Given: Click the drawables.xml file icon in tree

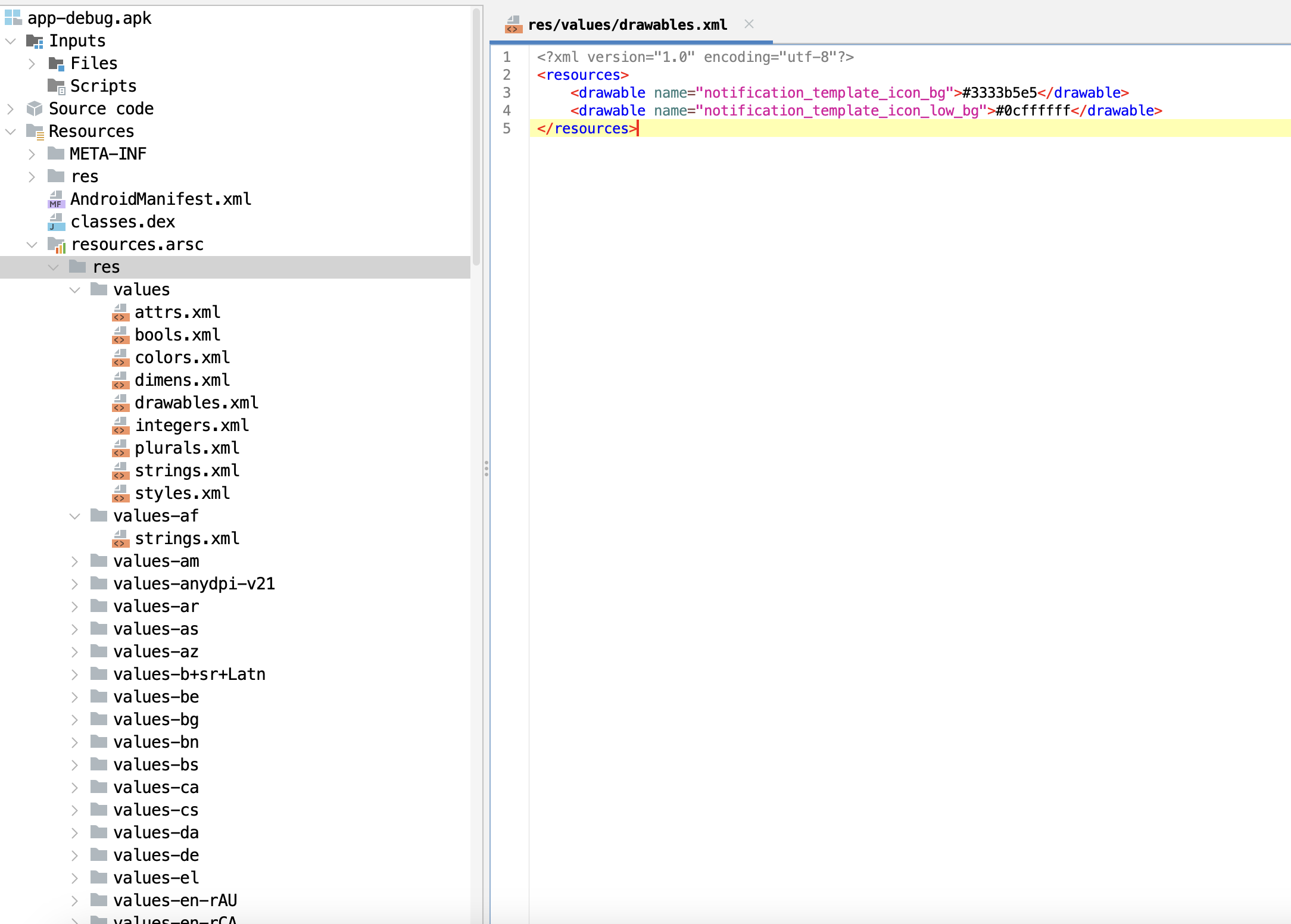Looking at the screenshot, I should tap(121, 403).
